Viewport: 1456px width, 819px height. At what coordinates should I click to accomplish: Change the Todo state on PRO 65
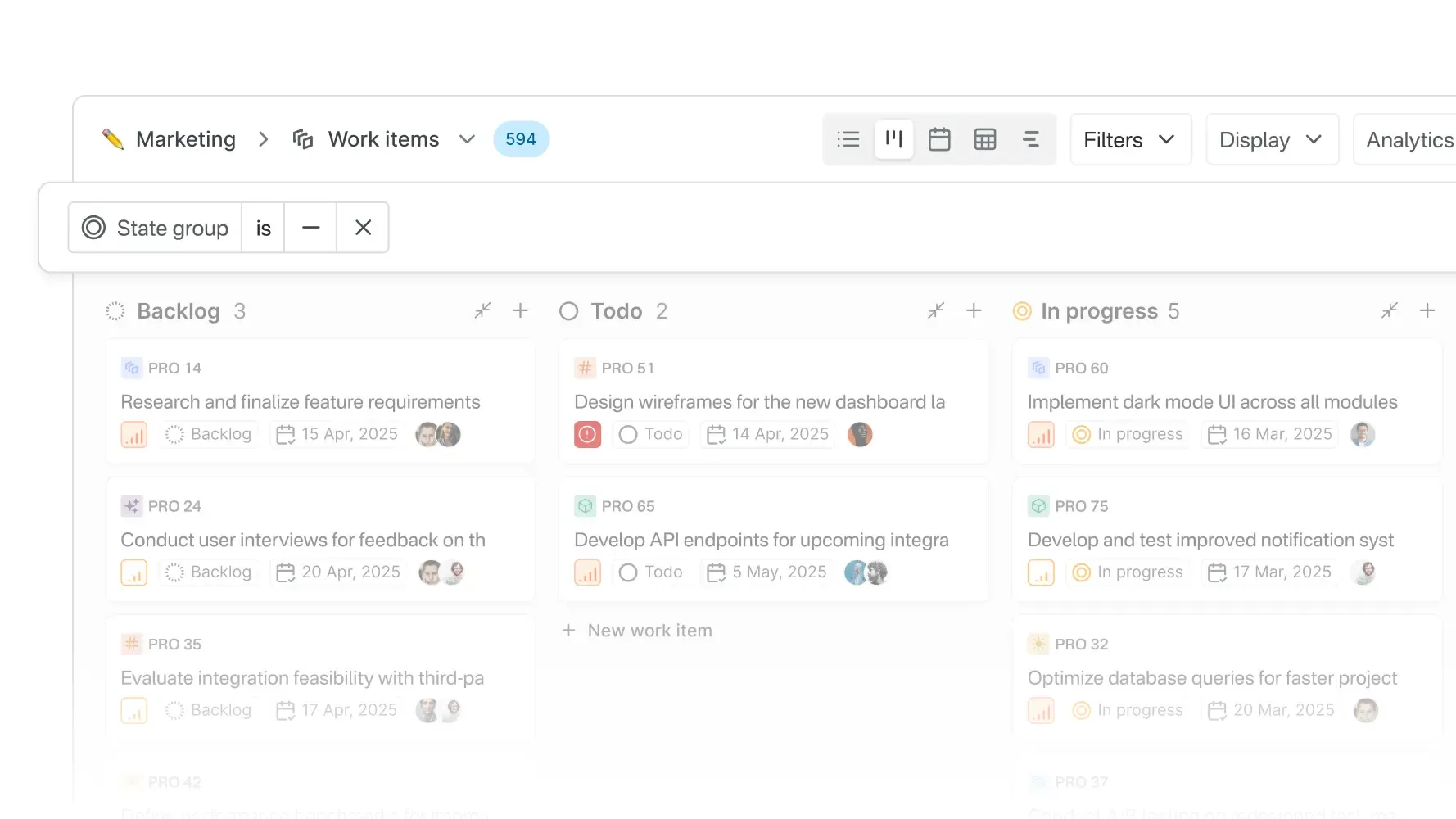(652, 572)
